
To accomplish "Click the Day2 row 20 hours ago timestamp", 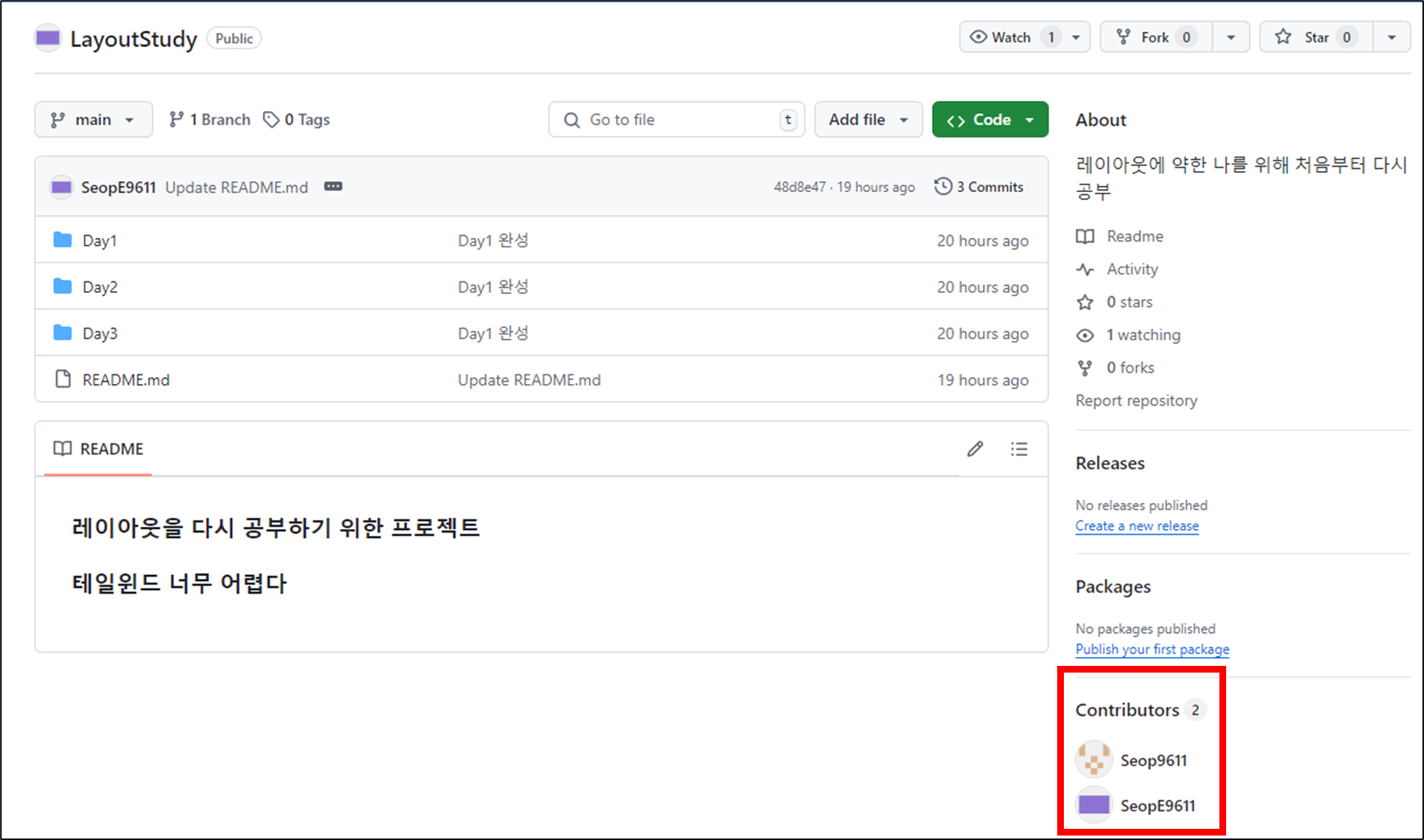I will (x=983, y=287).
